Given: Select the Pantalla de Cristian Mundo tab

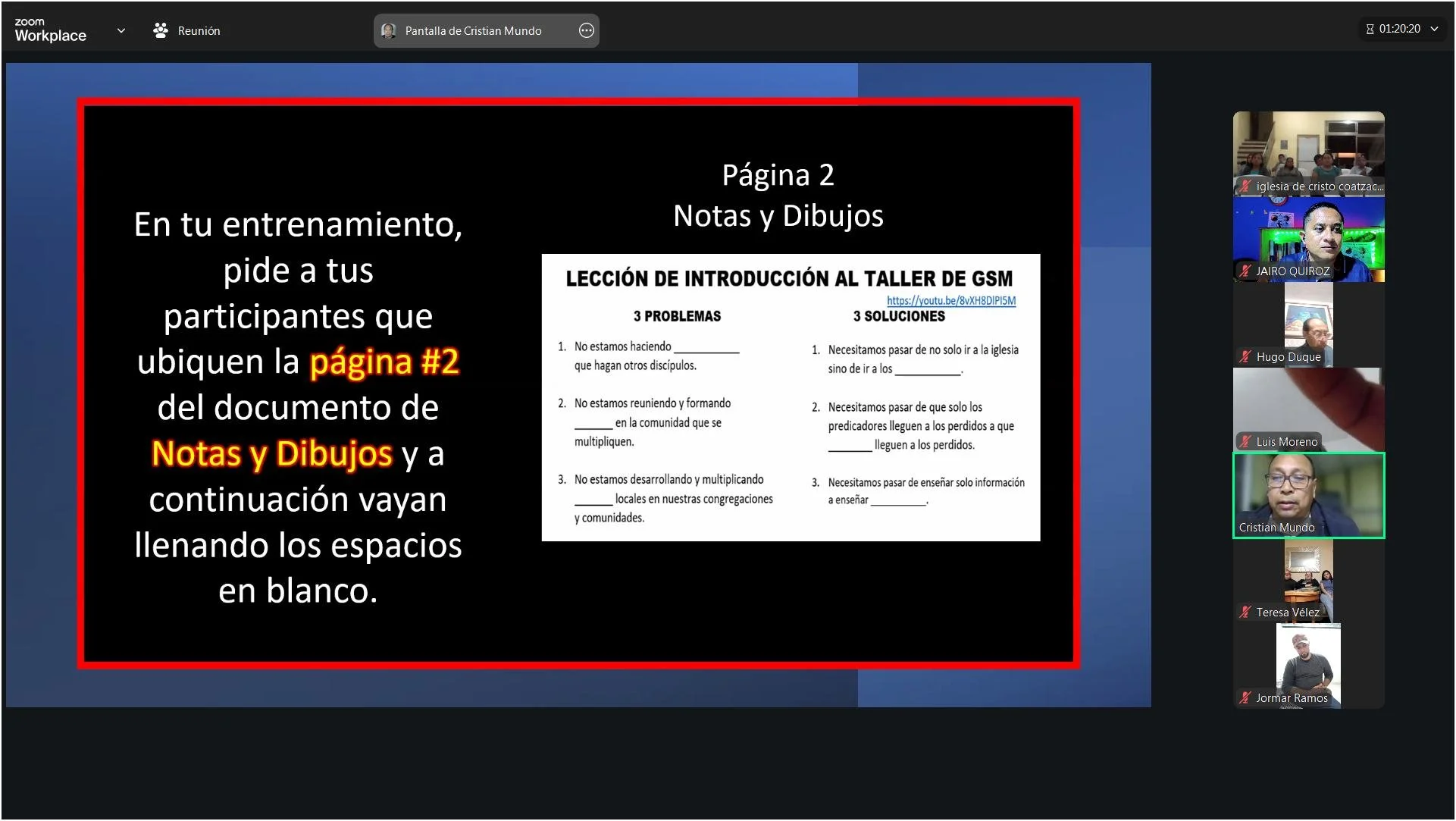Looking at the screenshot, I should 473,30.
